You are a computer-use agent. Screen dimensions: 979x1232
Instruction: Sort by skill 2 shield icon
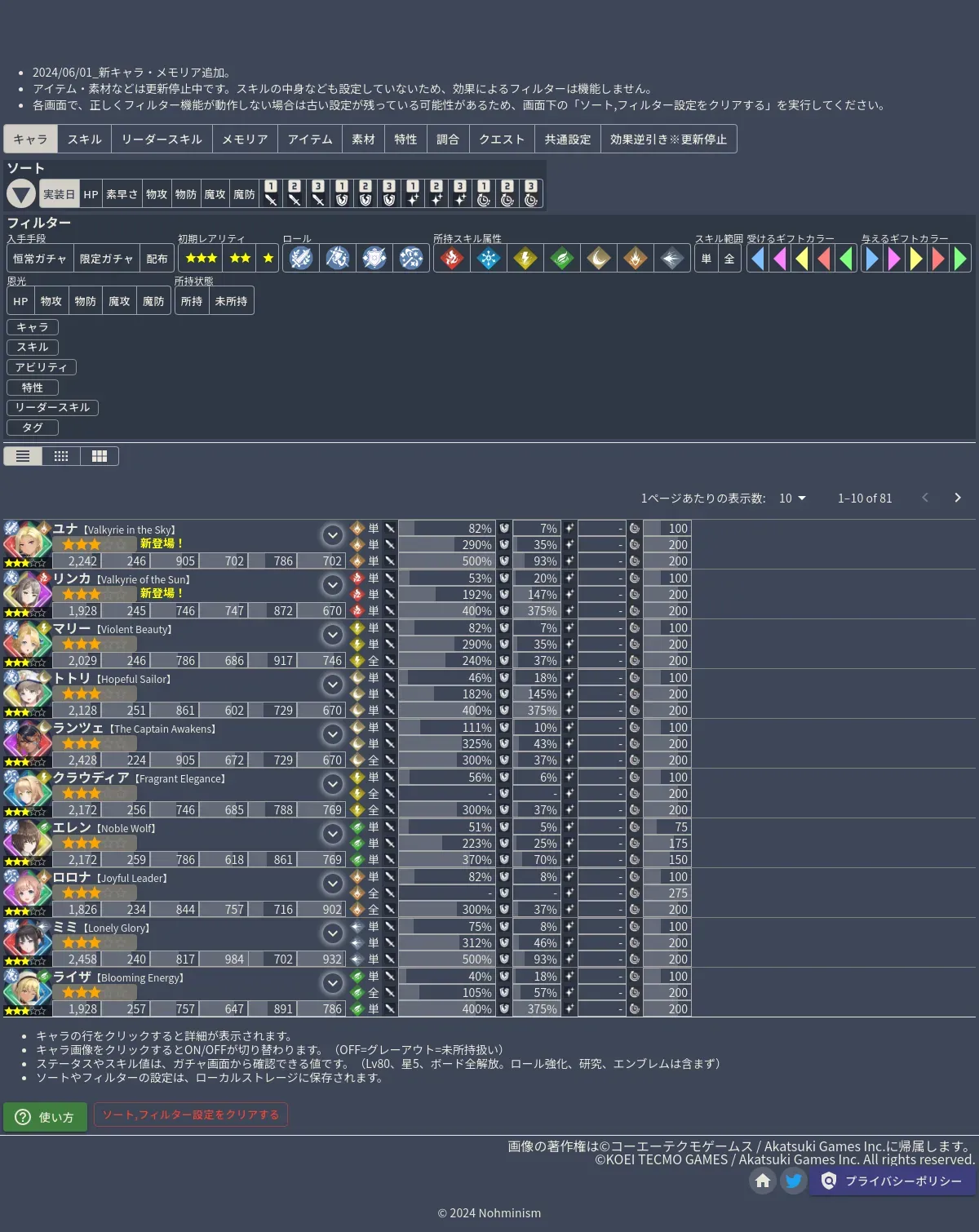tap(366, 194)
